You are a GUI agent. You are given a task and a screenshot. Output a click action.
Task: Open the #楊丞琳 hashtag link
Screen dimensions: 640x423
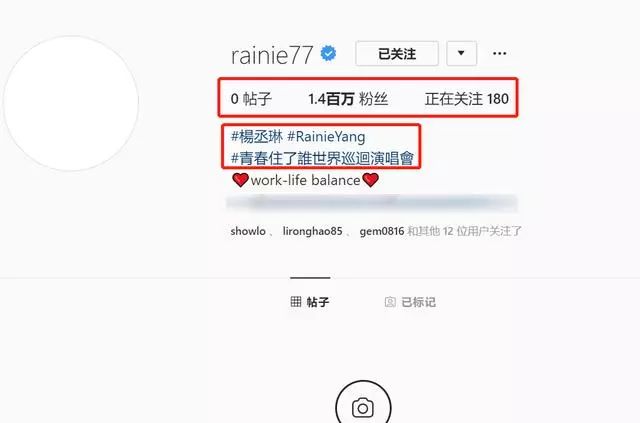point(257,136)
